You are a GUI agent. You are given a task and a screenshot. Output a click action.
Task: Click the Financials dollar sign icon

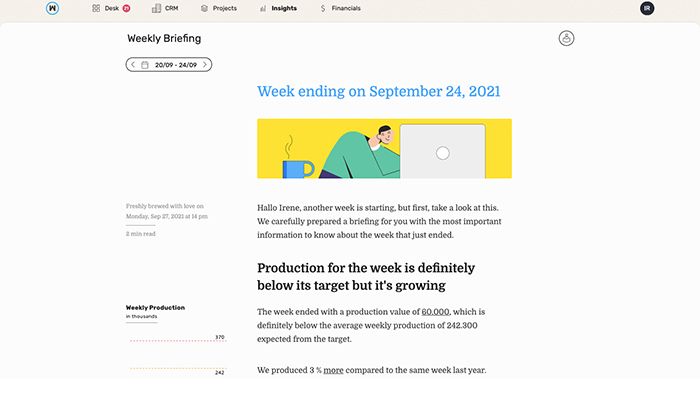tap(323, 8)
